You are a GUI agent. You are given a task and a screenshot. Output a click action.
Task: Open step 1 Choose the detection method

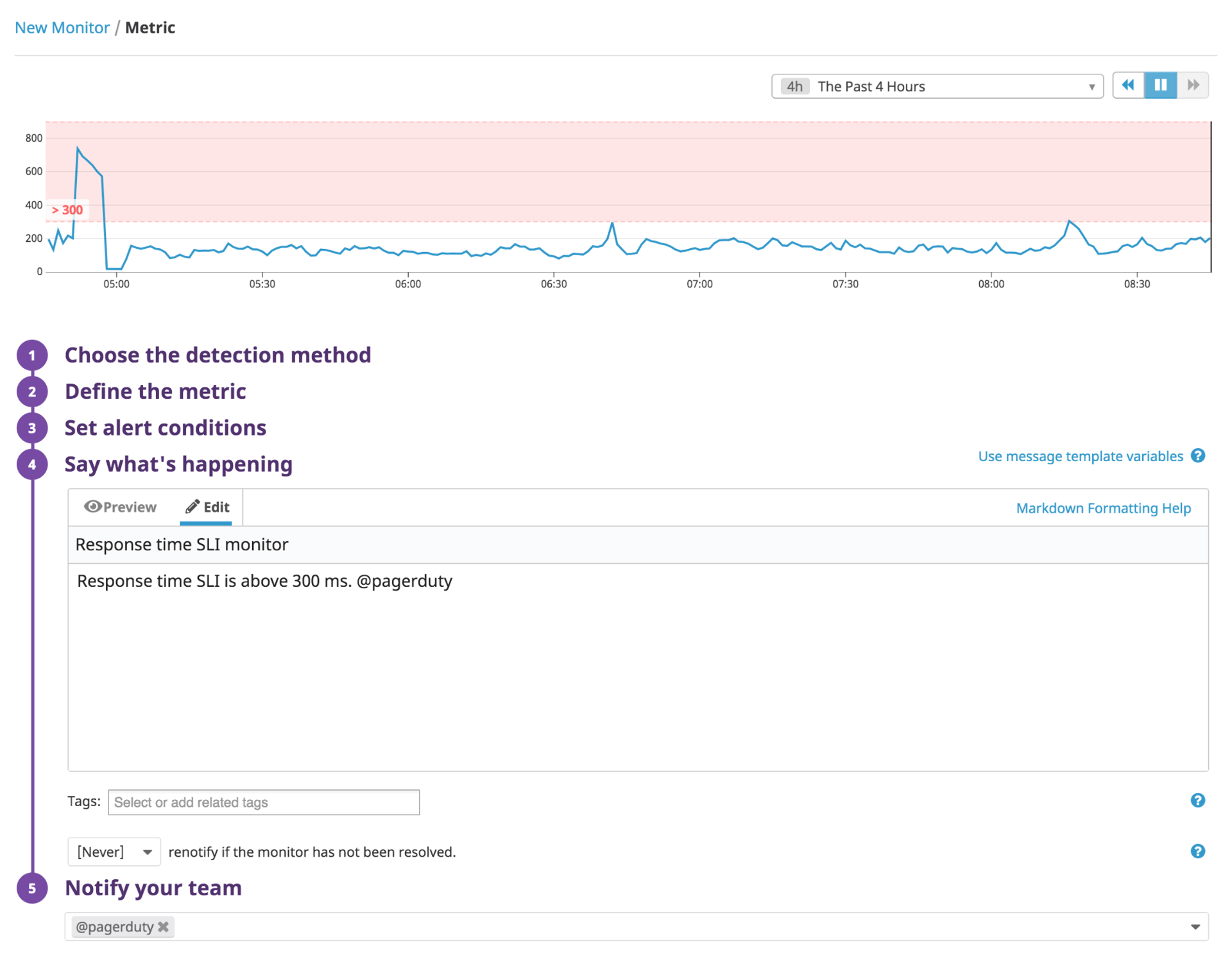(218, 355)
